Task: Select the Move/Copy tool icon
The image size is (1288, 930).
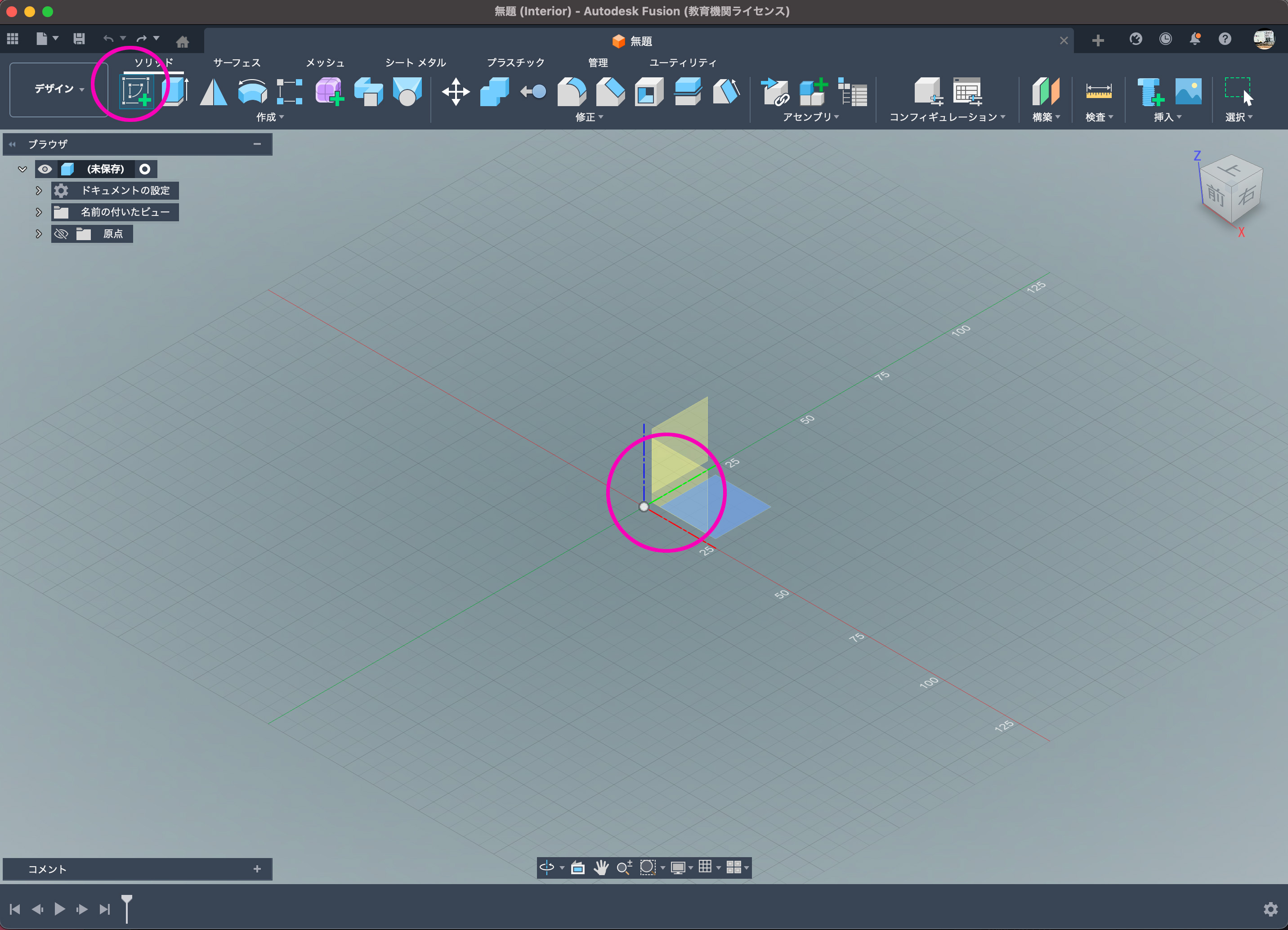Action: point(456,92)
